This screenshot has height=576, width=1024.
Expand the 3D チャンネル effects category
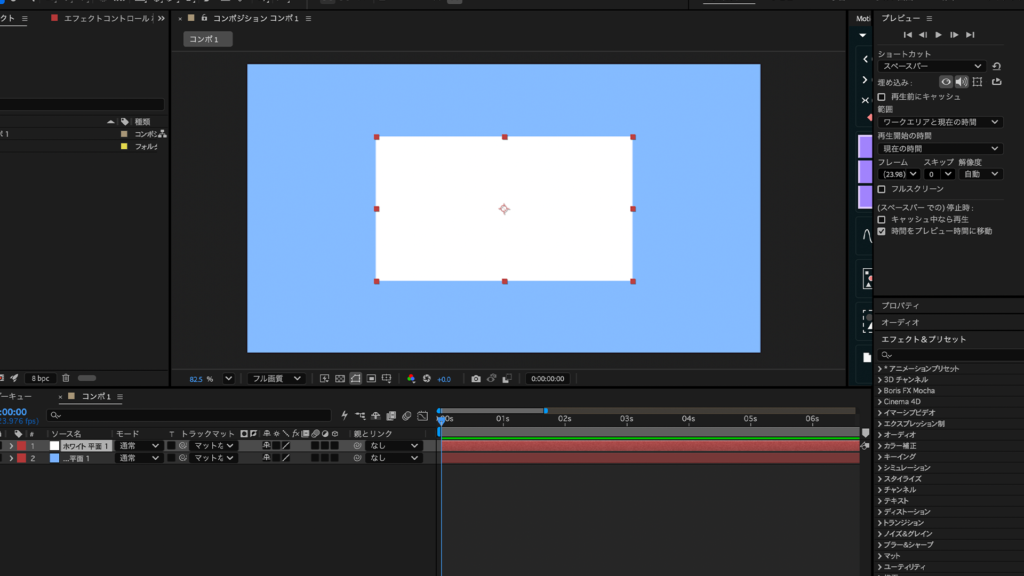pos(880,380)
